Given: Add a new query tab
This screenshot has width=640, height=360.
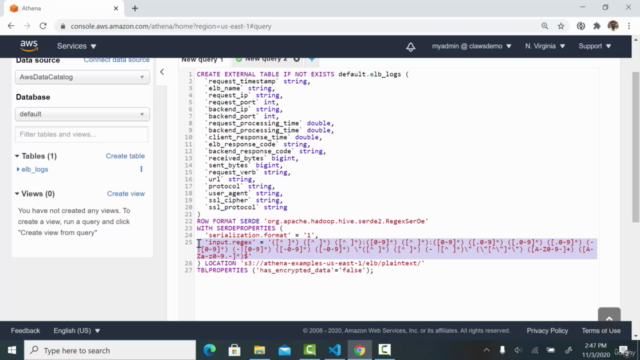Looking at the screenshot, I should coord(312,60).
